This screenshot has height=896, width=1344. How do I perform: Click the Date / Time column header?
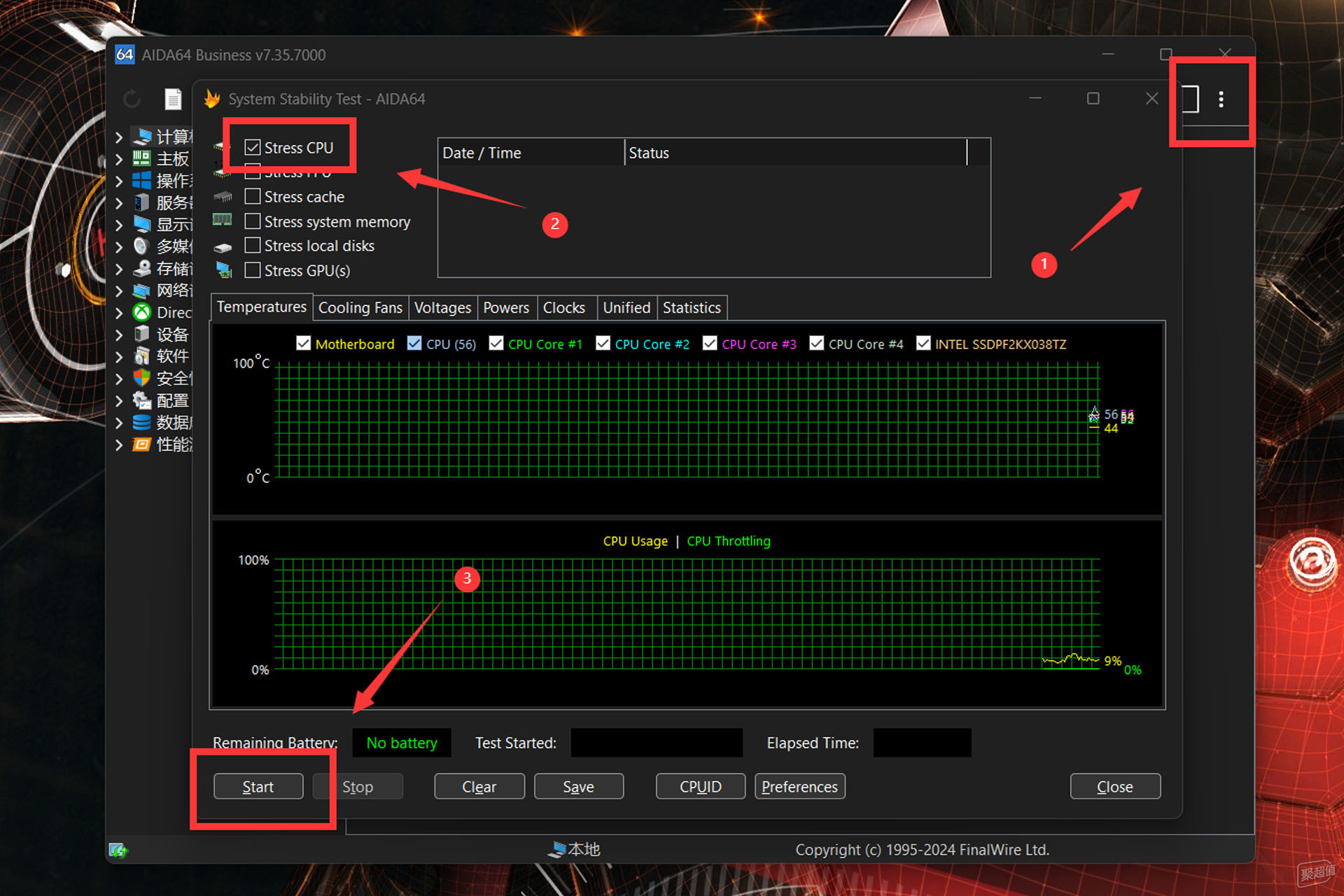531,153
